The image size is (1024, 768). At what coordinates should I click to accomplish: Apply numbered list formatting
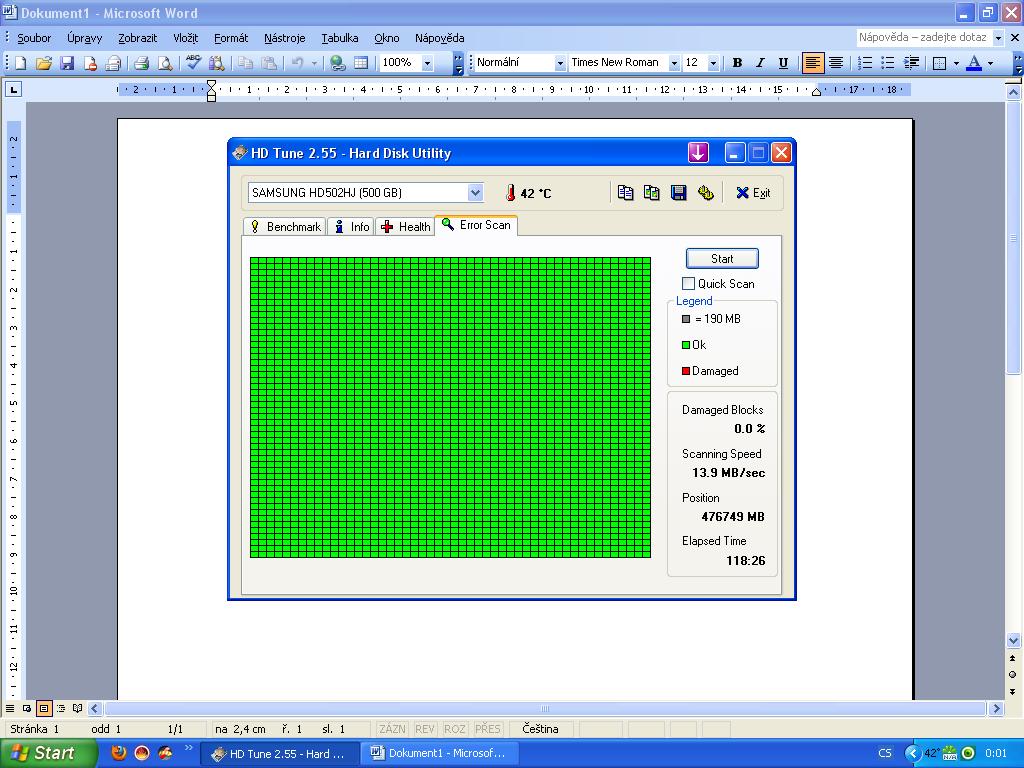(x=864, y=63)
